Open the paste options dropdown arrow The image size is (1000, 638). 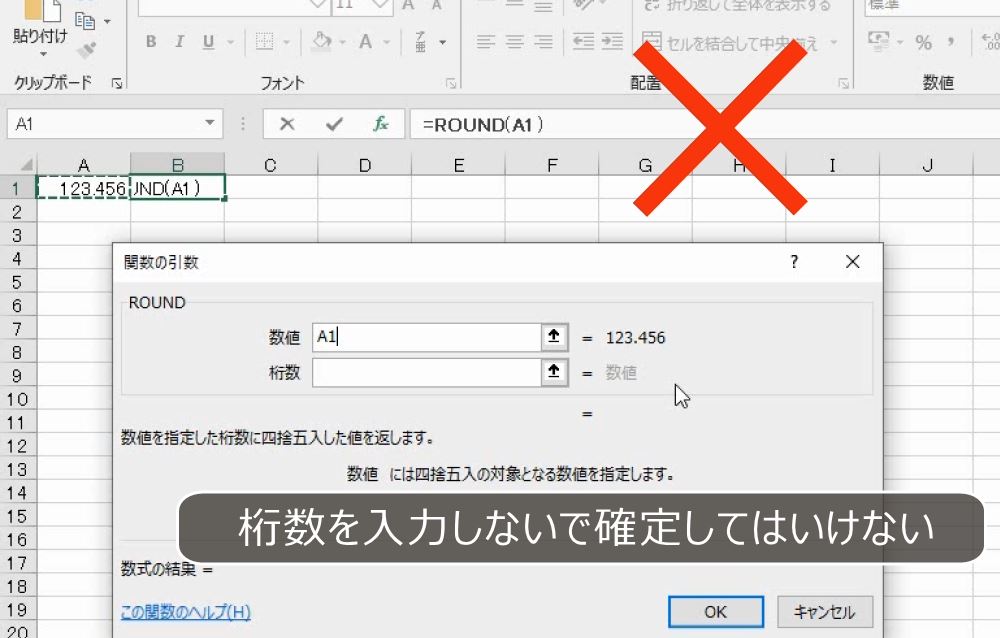[43, 54]
